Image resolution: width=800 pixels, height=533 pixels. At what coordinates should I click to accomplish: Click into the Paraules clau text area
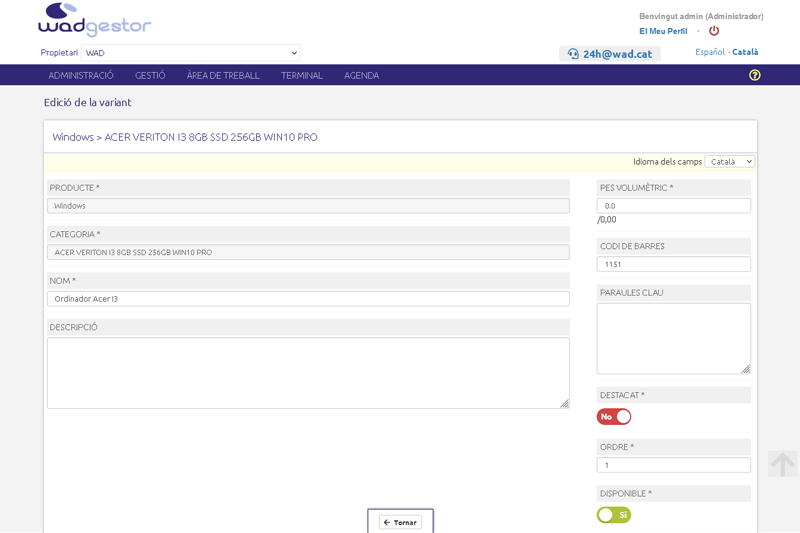pos(673,339)
